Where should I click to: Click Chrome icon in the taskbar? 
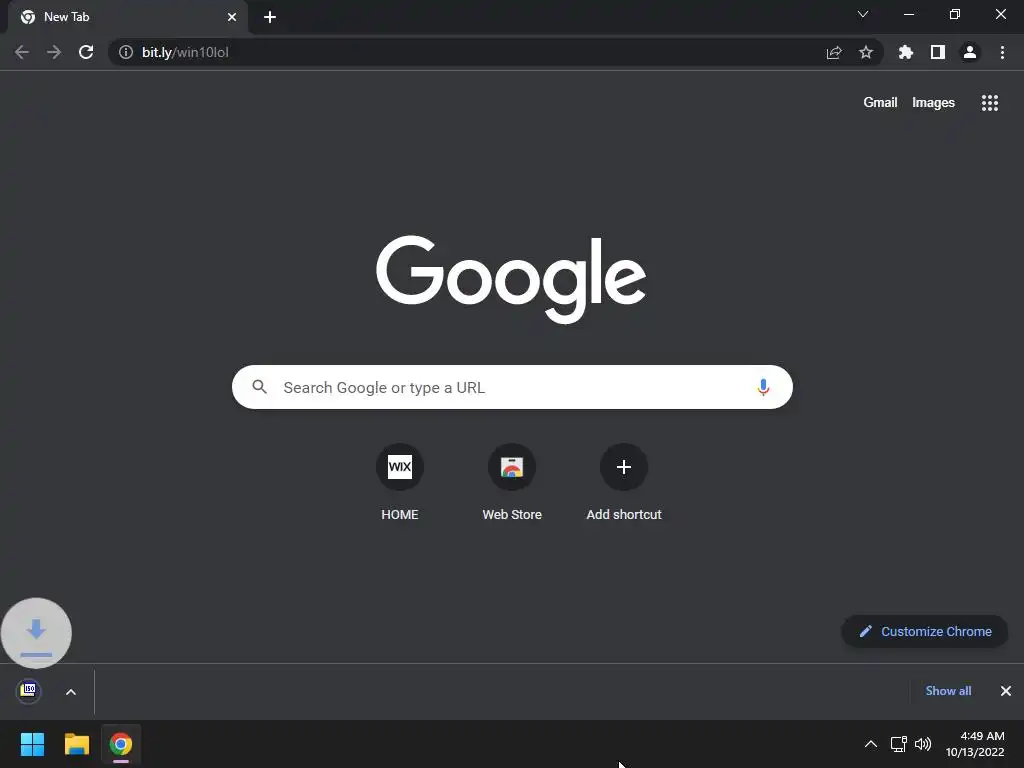(121, 744)
